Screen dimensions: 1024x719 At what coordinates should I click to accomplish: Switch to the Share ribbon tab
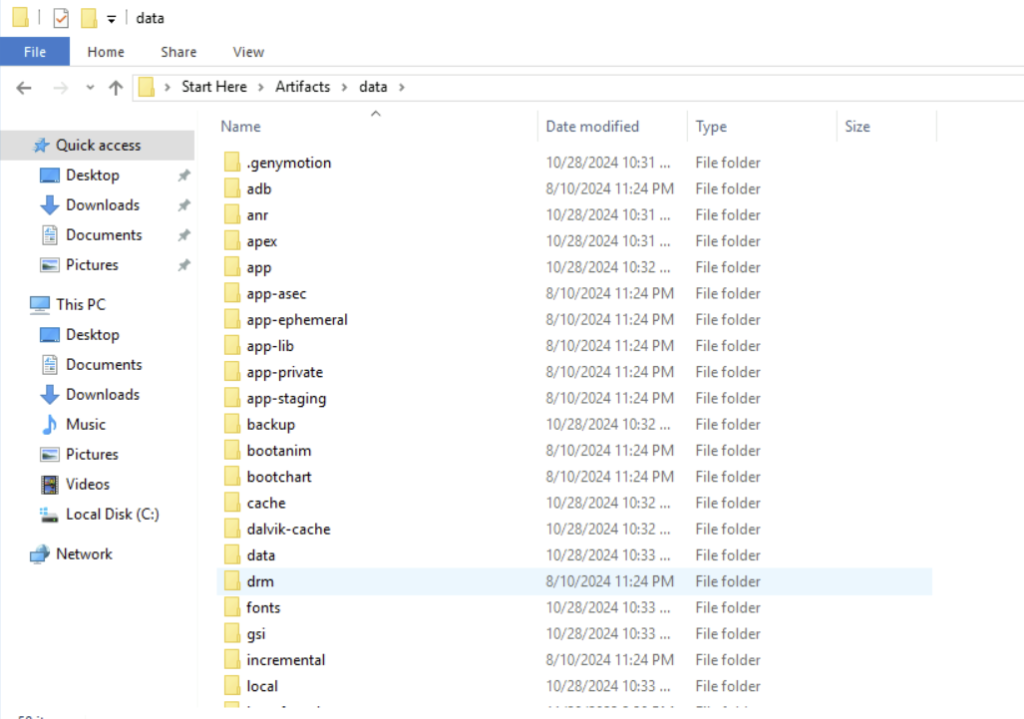(179, 52)
